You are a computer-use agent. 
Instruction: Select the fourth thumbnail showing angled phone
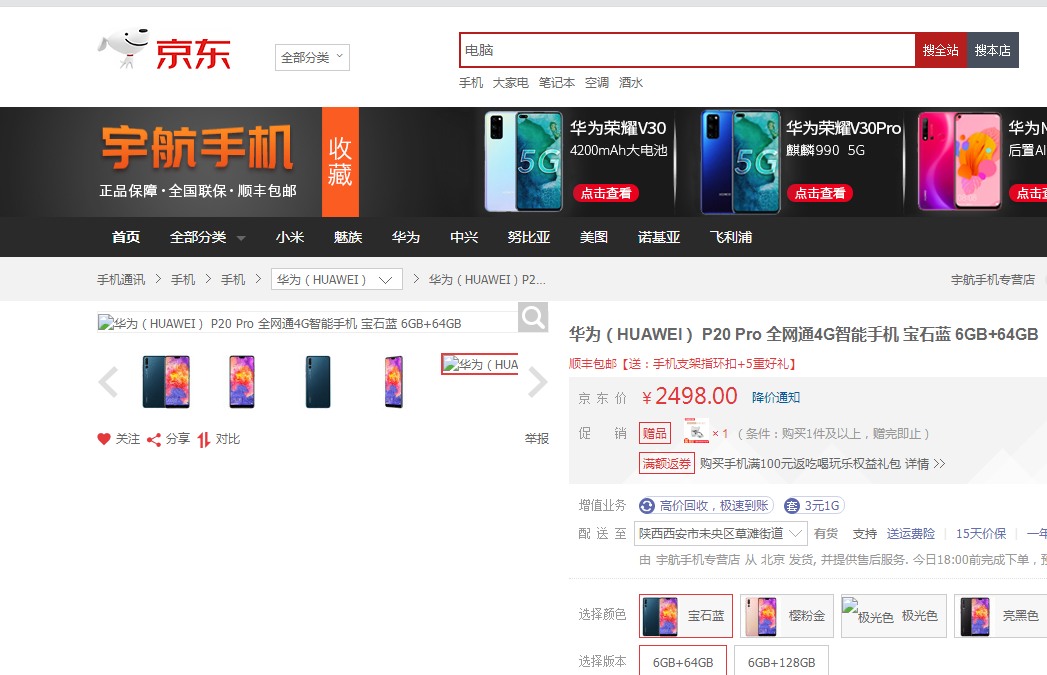pyautogui.click(x=394, y=382)
